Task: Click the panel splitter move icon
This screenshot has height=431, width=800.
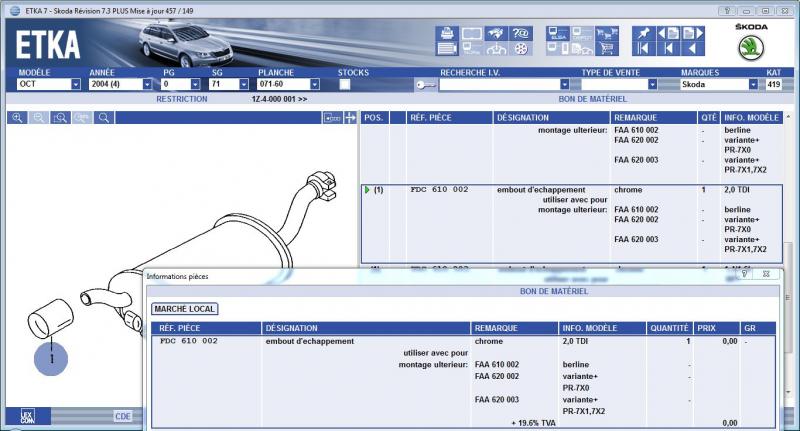Action: click(351, 118)
